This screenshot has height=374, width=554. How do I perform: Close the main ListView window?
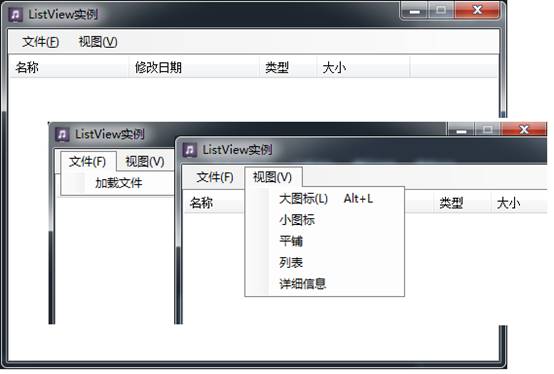pos(477,10)
